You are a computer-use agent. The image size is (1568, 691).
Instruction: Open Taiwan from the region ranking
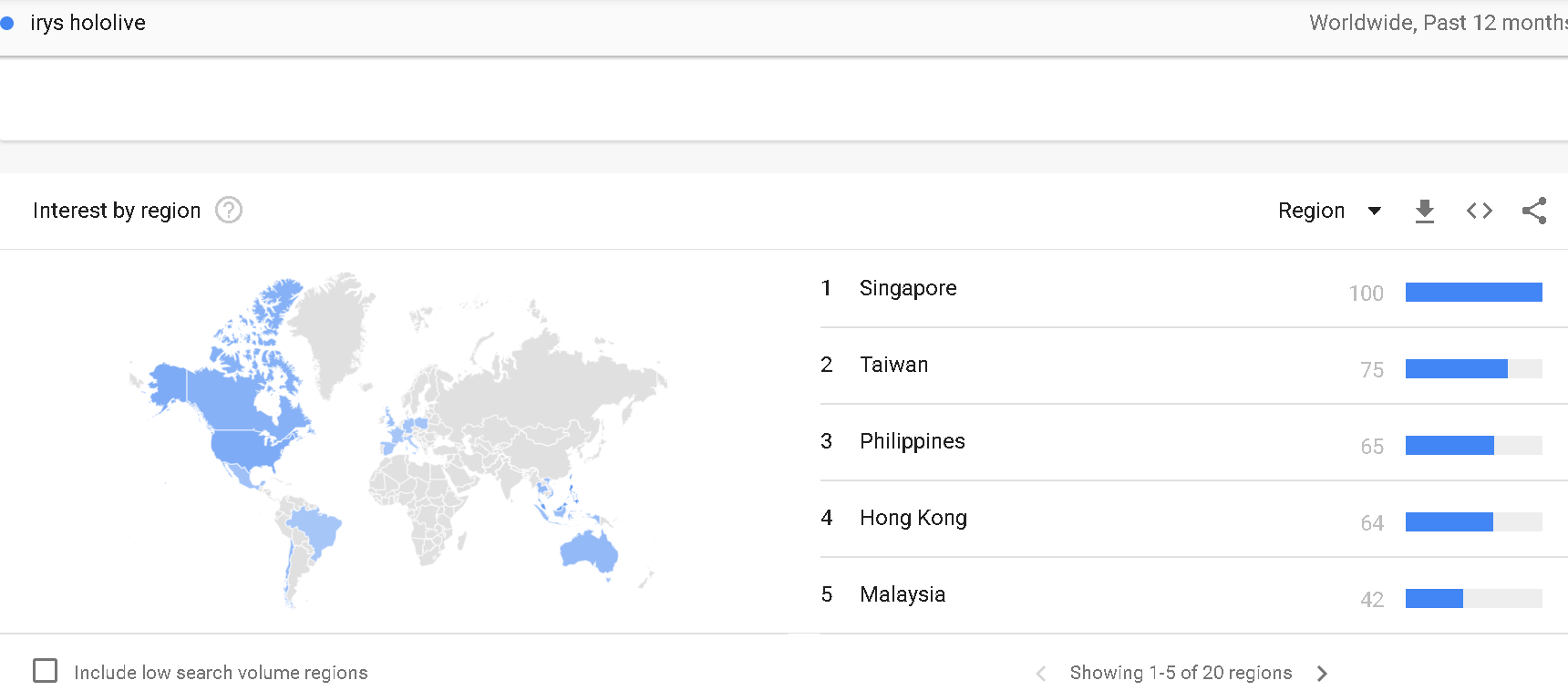coord(893,366)
